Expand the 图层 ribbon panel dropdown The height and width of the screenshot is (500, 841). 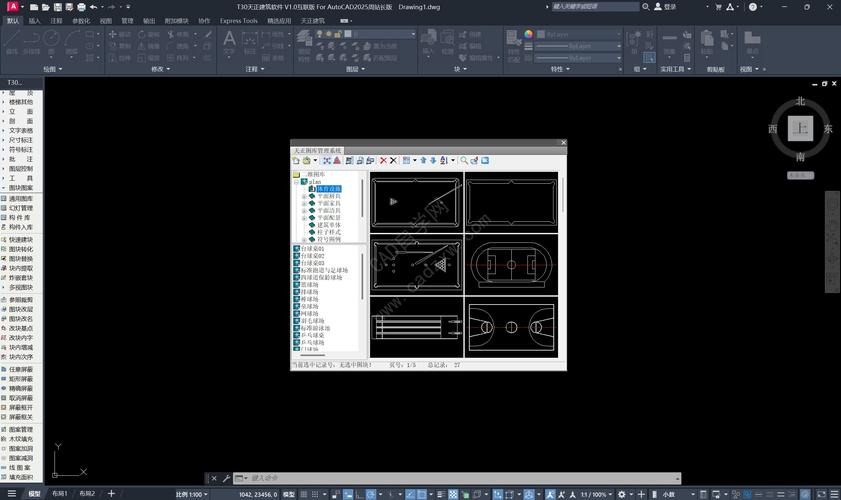coord(355,69)
